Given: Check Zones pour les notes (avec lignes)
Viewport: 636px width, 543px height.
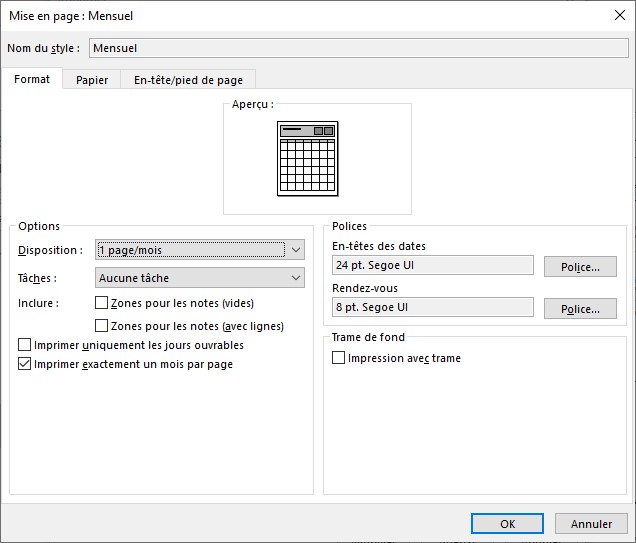Looking at the screenshot, I should pyautogui.click(x=102, y=326).
